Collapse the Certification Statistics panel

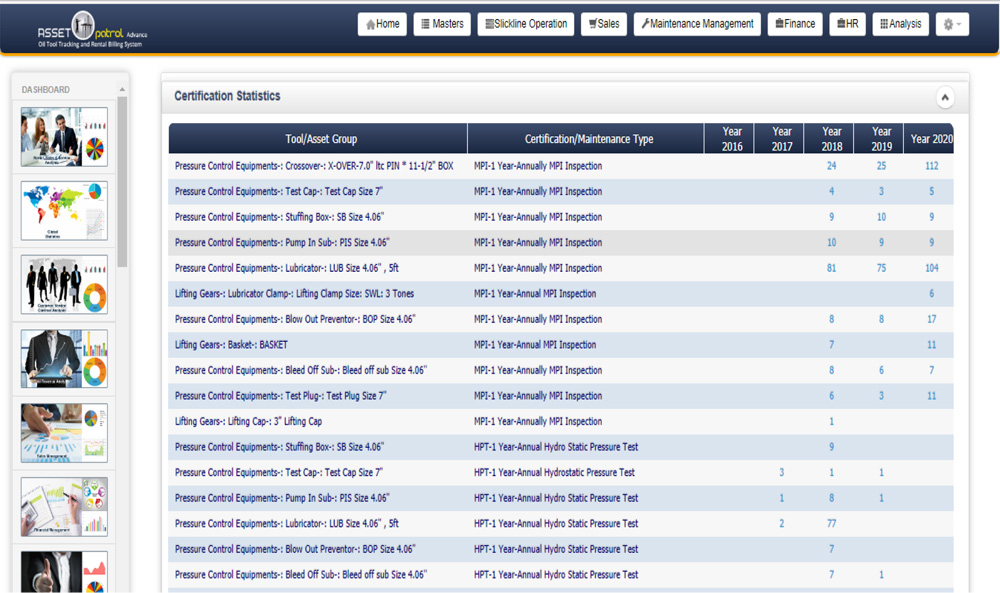(944, 97)
